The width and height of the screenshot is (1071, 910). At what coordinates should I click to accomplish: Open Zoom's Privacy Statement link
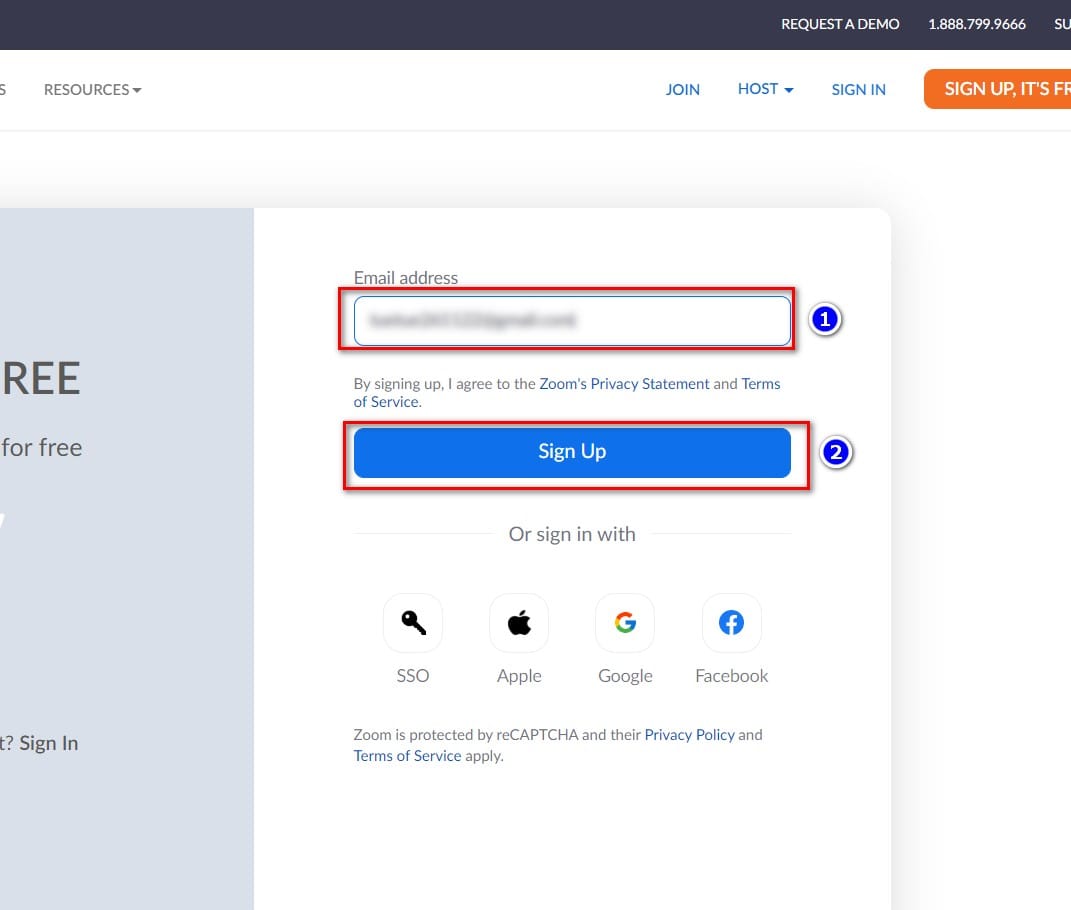(624, 384)
